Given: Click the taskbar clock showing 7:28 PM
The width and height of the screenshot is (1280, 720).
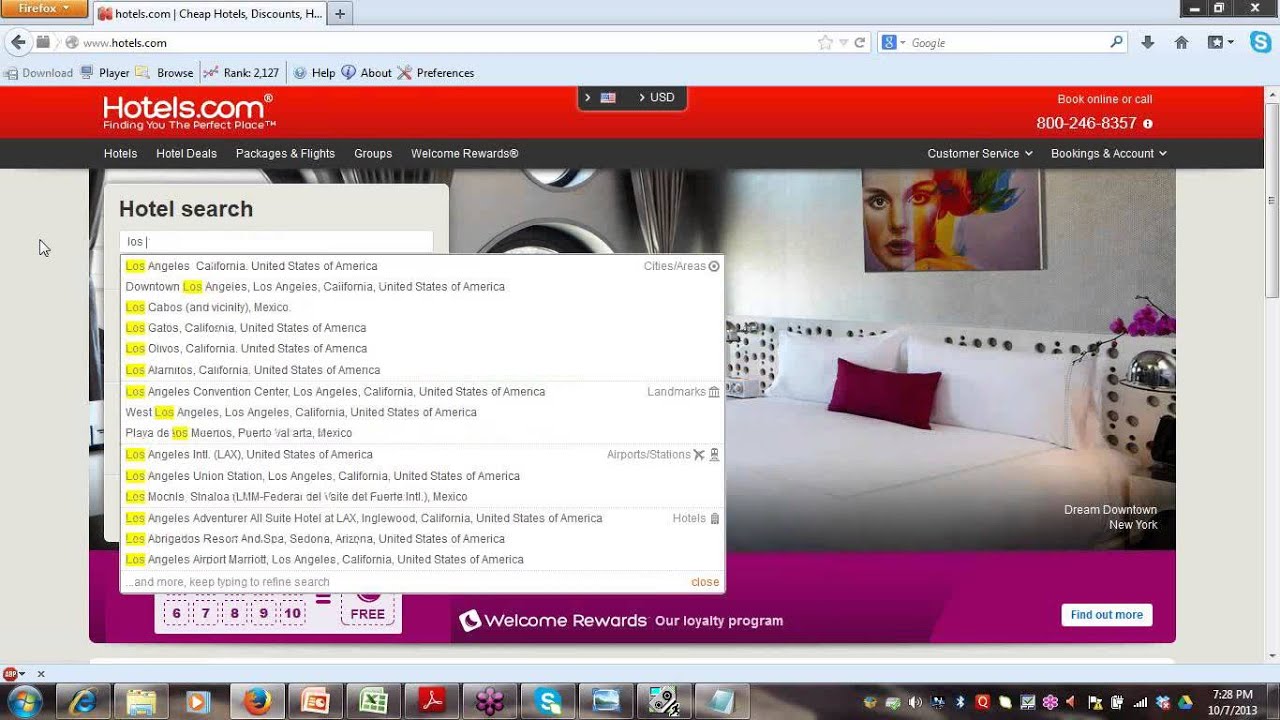Looking at the screenshot, I should coord(1232,702).
